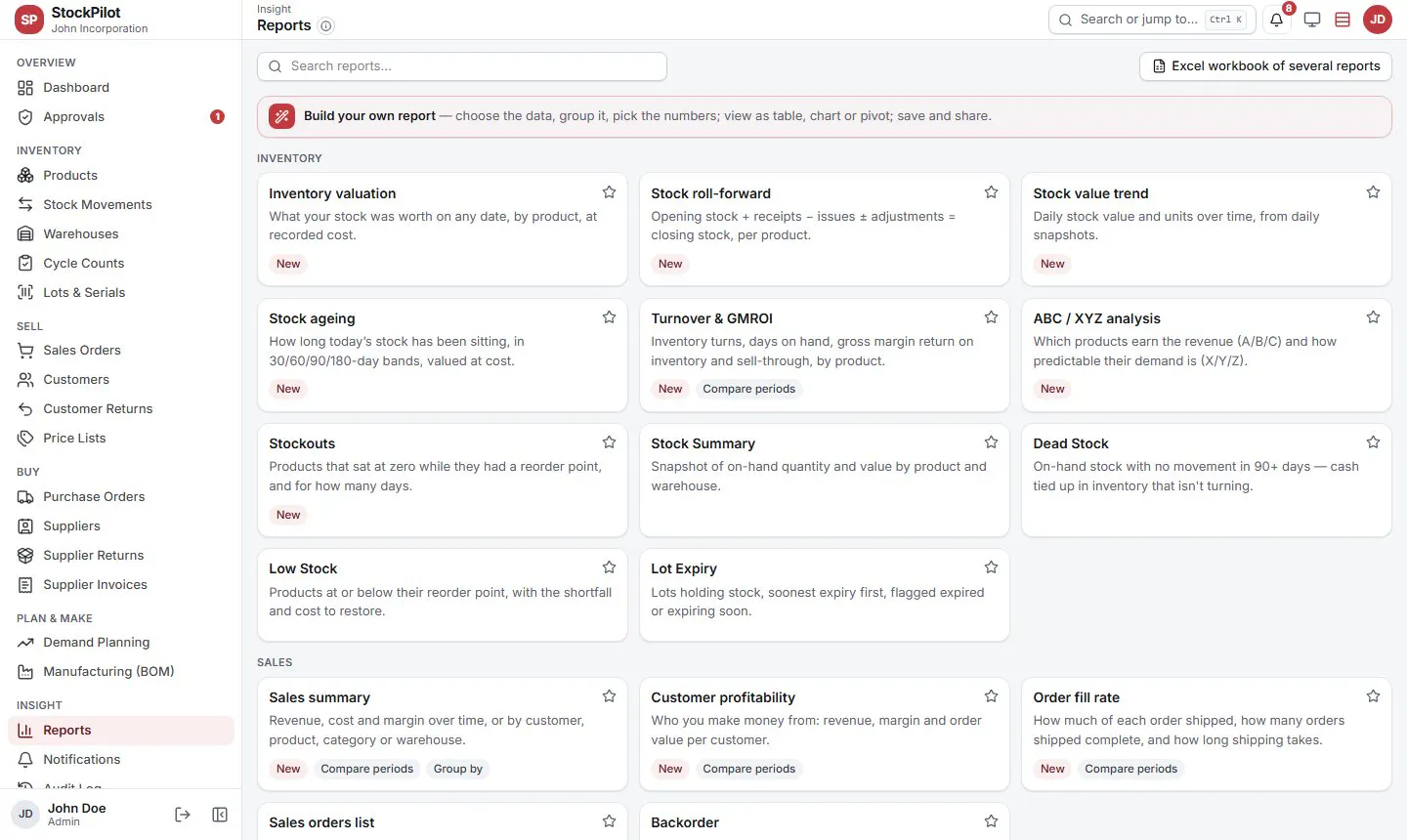Click the StockPilot SP logo
The height and width of the screenshot is (840, 1407).
coord(29,20)
